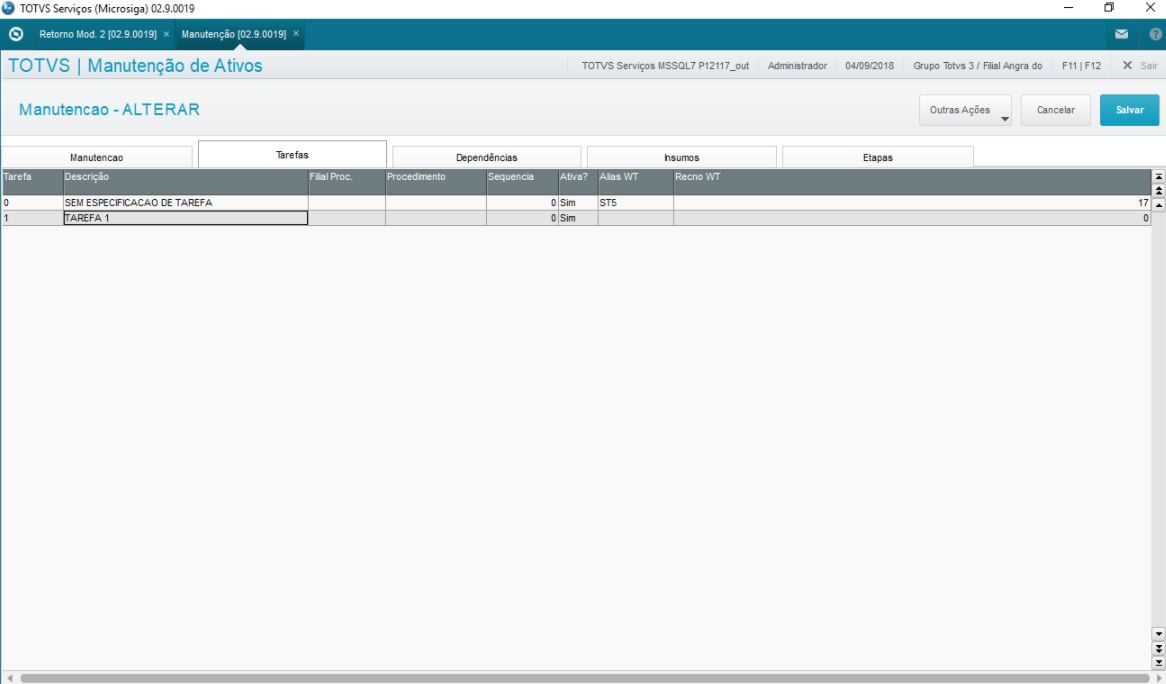Viewport: 1166px width, 684px height.
Task: Page up with the double-up arrow button
Action: tap(1159, 190)
